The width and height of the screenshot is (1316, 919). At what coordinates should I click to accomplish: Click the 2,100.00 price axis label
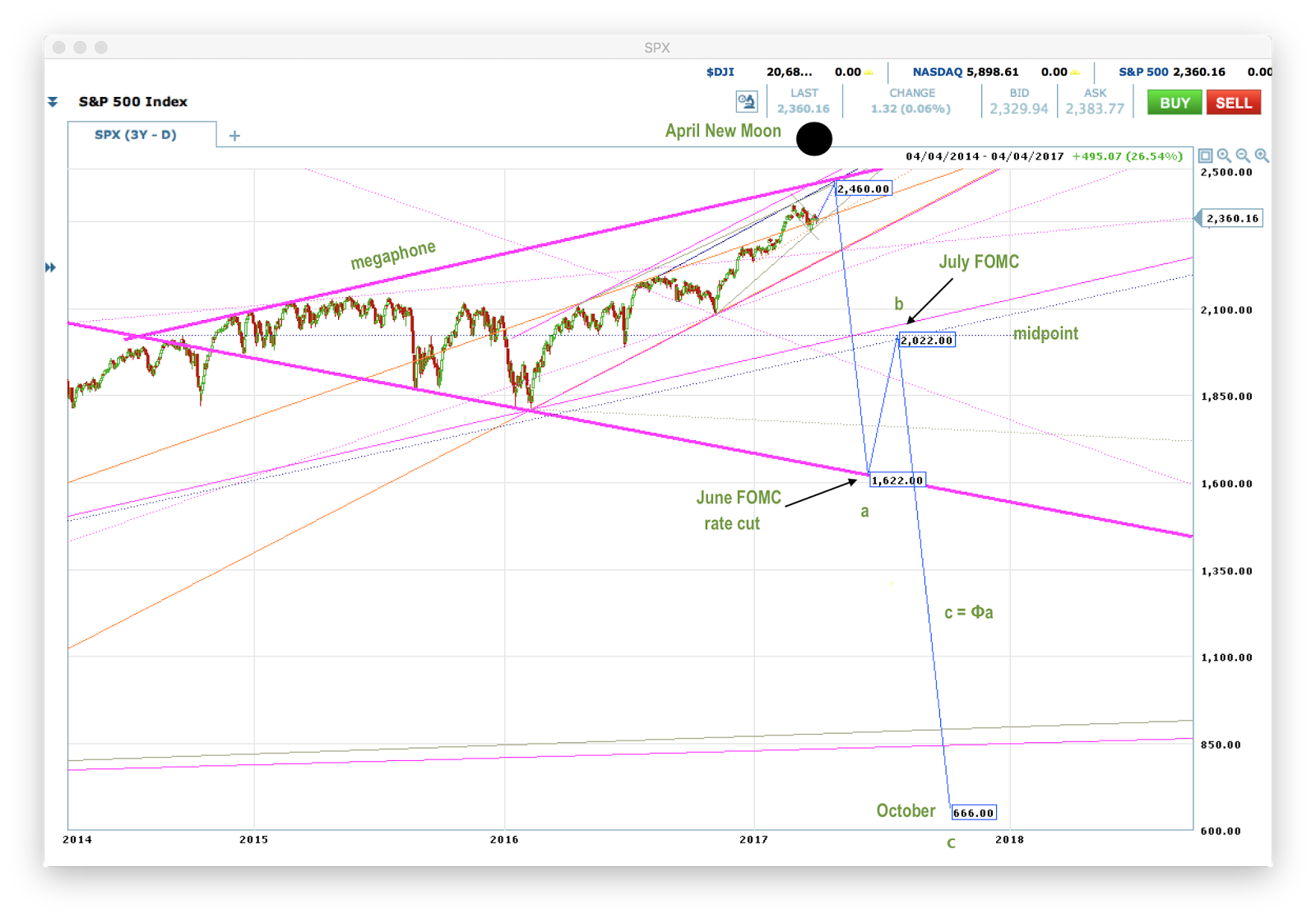1226,310
